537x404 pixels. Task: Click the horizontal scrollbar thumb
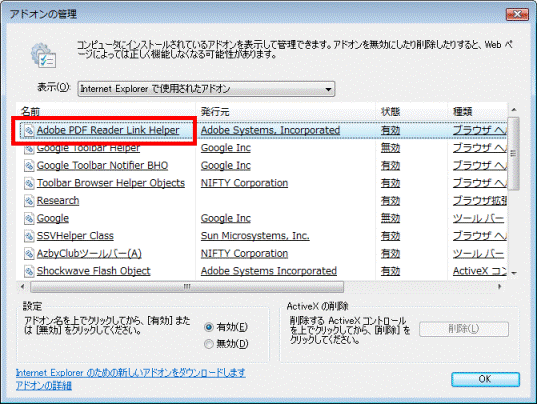coord(187,287)
